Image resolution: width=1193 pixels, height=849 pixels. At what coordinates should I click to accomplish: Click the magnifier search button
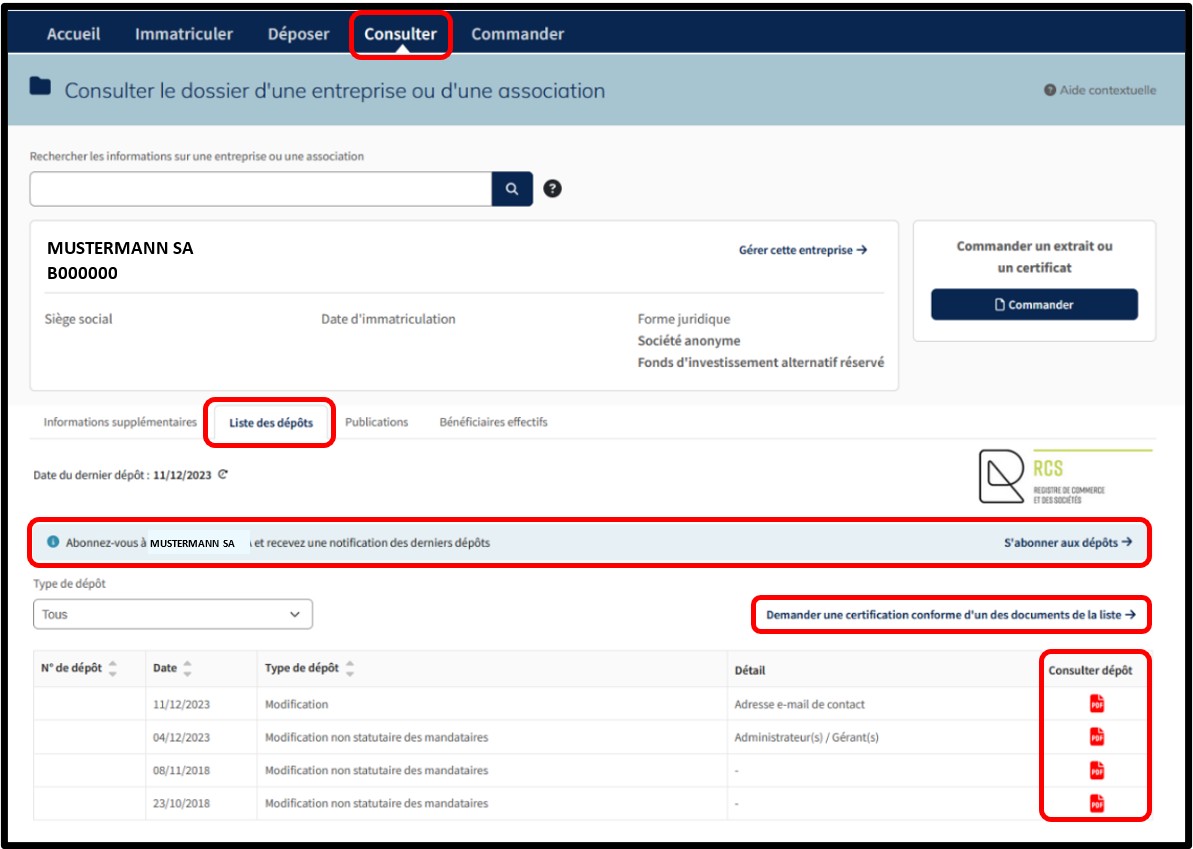coord(512,189)
